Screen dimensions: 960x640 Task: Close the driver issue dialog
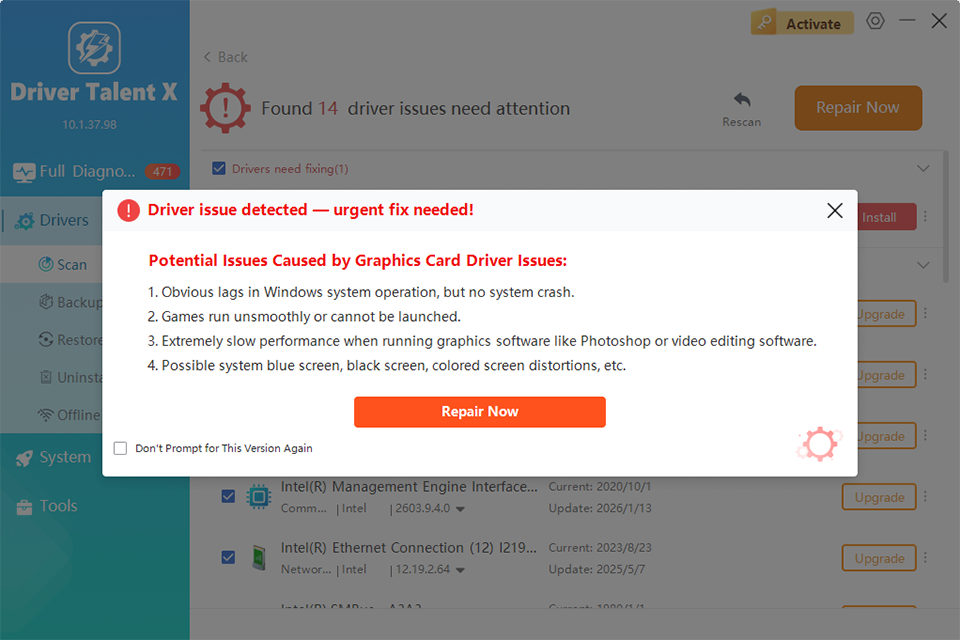(x=834, y=211)
